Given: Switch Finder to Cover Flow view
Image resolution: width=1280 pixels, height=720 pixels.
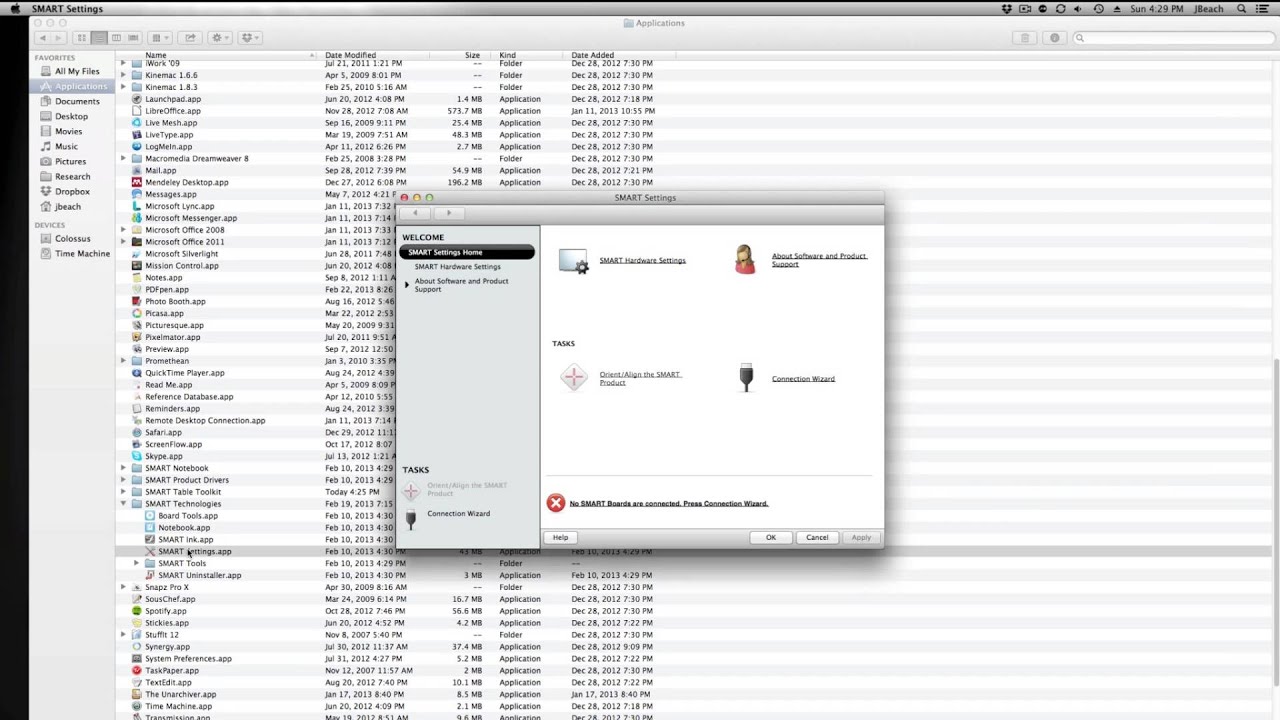Looking at the screenshot, I should point(133,38).
